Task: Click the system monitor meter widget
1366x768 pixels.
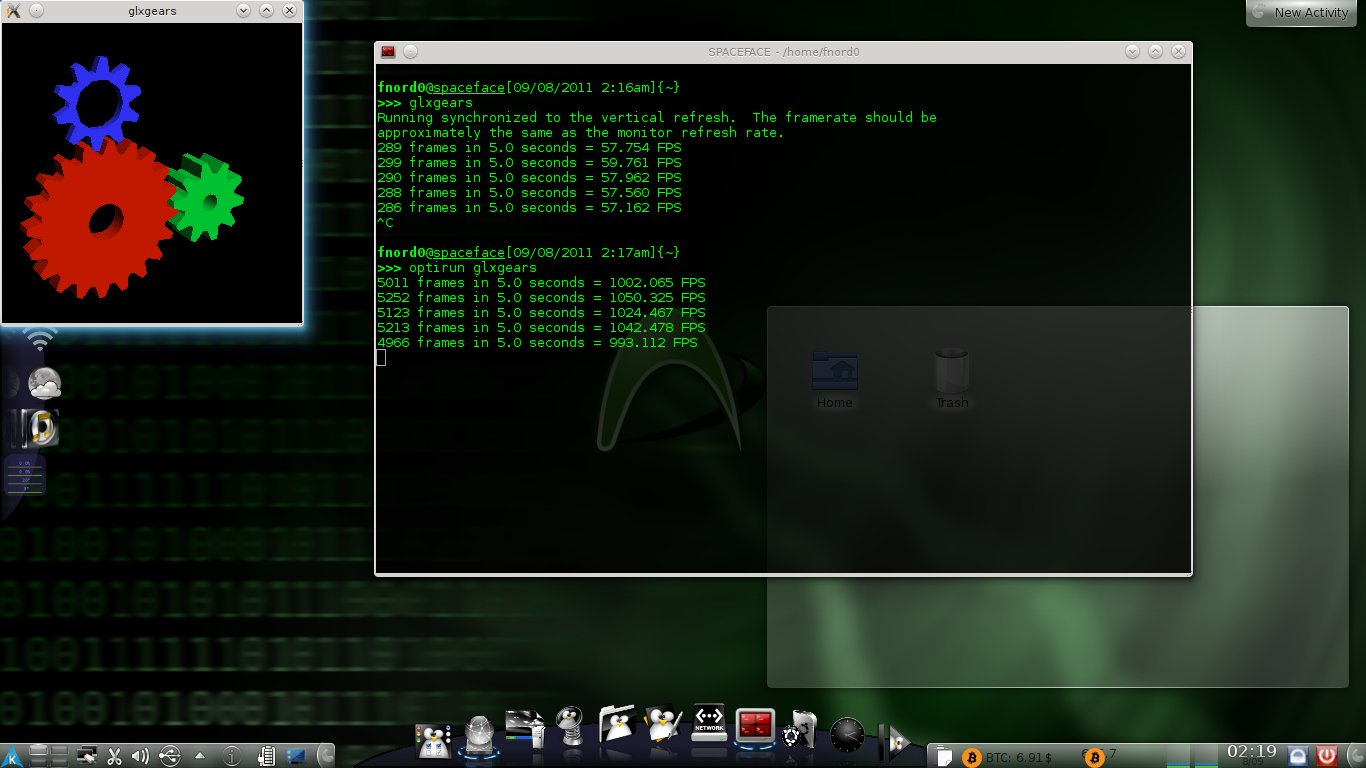Action: click(x=25, y=475)
